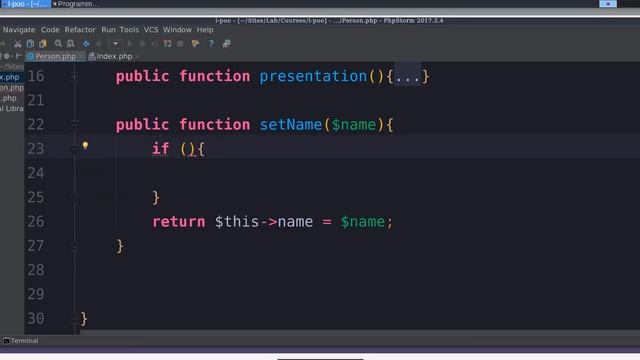The height and width of the screenshot is (360, 640).
Task: Click line number 26 in the gutter
Action: 36,221
